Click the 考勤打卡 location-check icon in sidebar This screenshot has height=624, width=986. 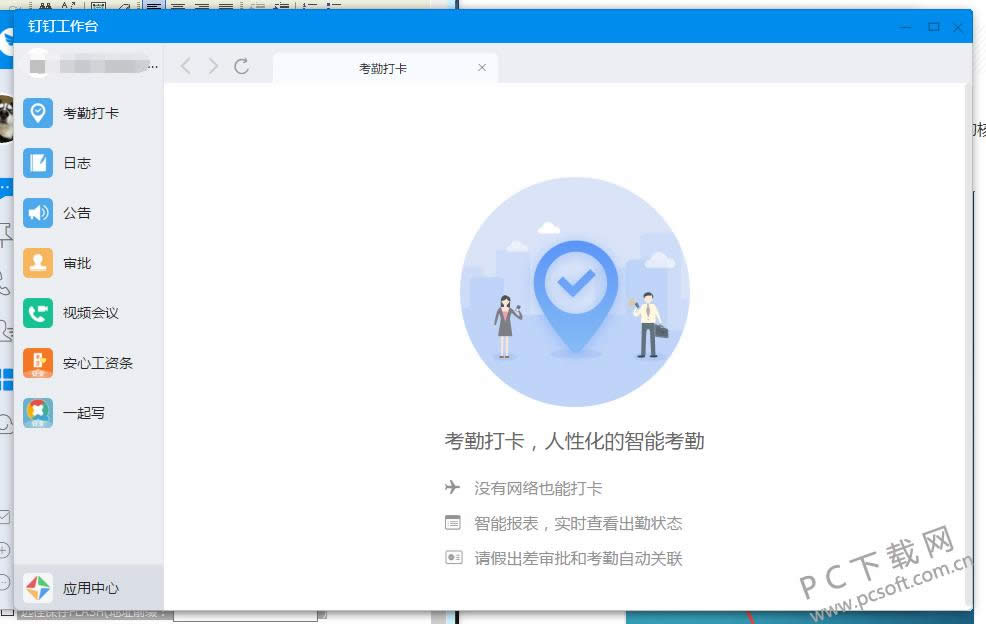[38, 113]
